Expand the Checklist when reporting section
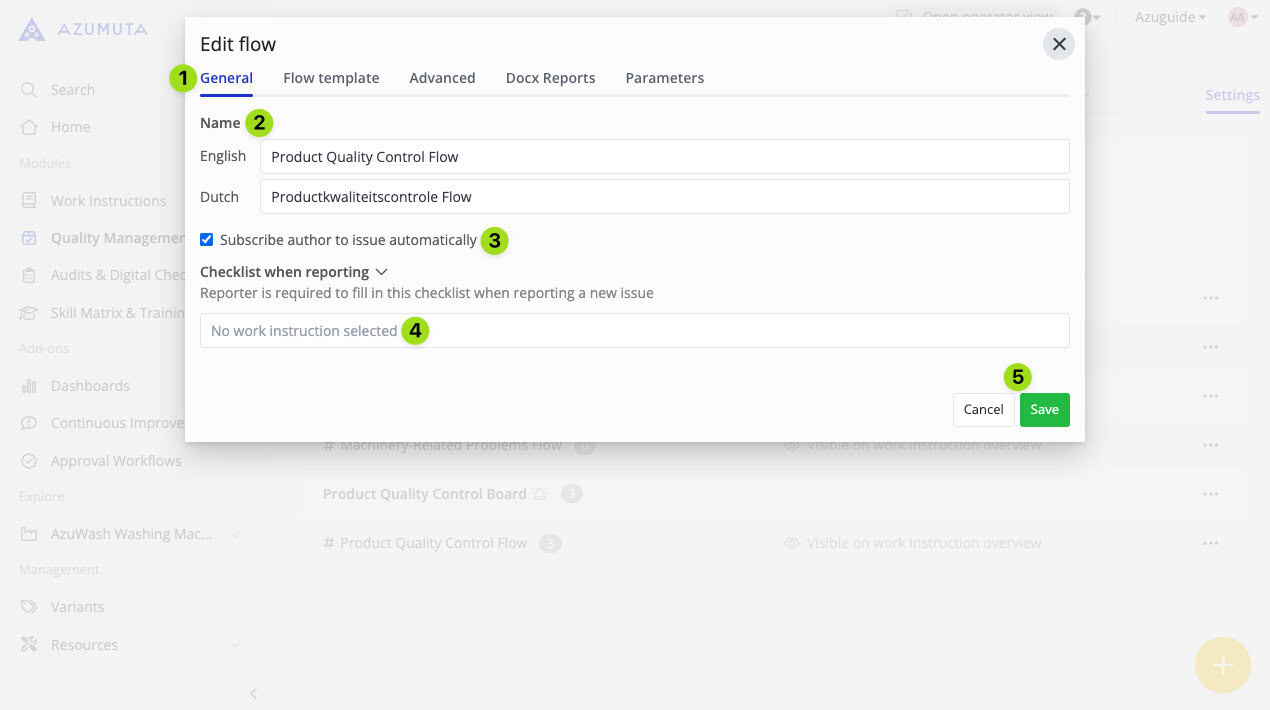Screen dimensions: 1270x710 pyautogui.click(x=382, y=271)
